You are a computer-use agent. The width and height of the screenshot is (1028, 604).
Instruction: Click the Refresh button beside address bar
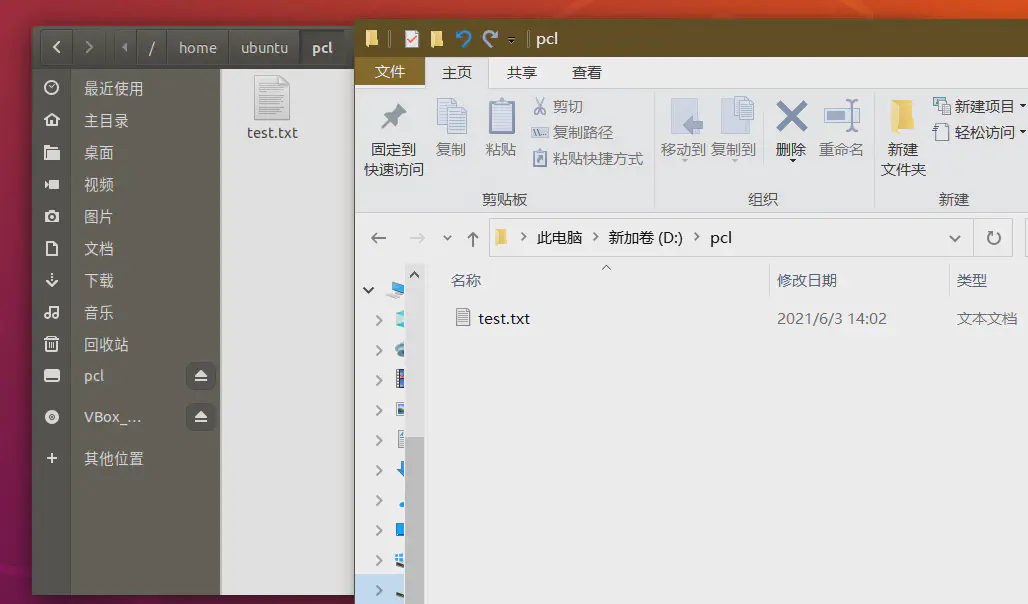(993, 238)
